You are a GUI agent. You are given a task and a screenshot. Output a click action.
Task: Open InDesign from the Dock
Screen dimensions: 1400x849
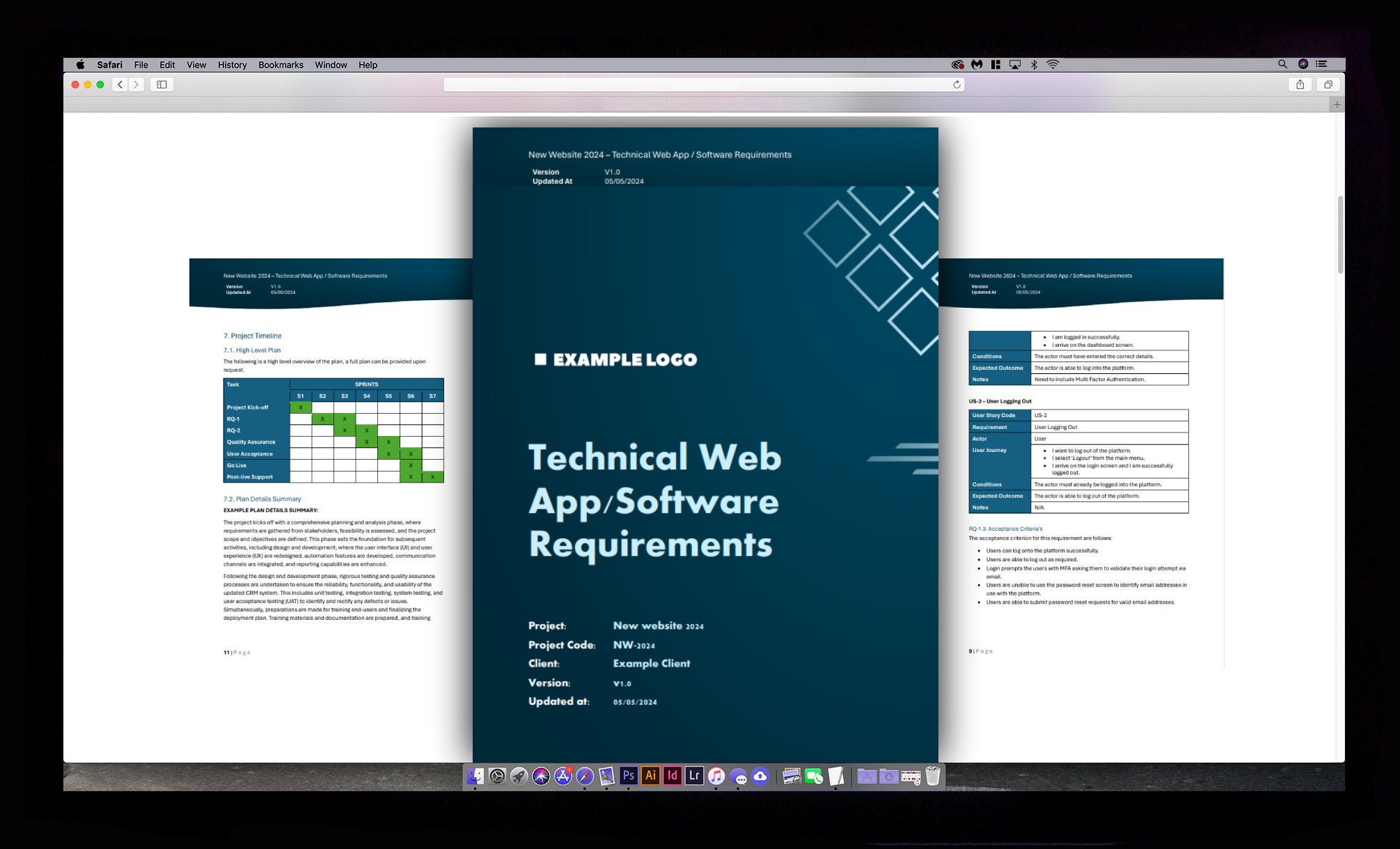[x=672, y=775]
